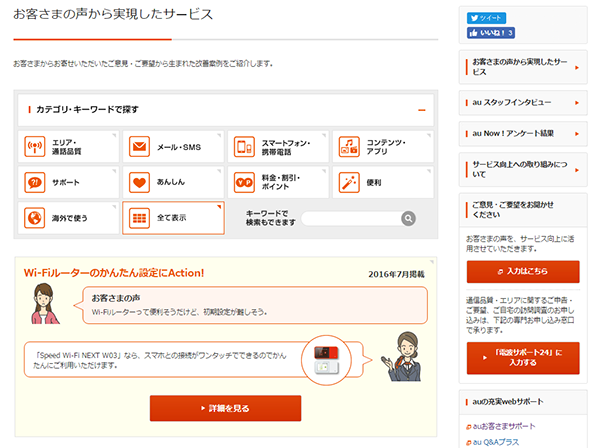
Task: Click the 入力はこちら button
Action: pyautogui.click(x=523, y=272)
